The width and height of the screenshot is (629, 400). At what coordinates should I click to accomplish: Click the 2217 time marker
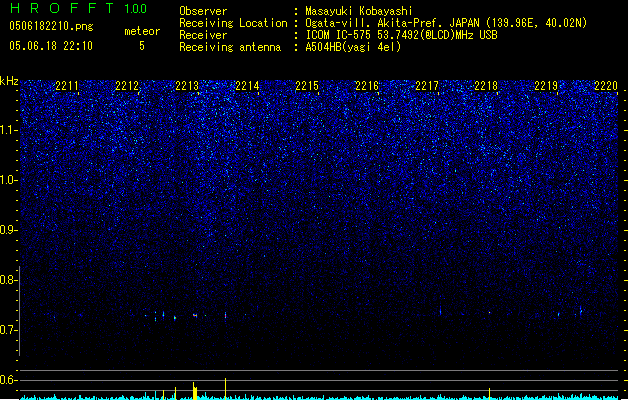[427, 86]
